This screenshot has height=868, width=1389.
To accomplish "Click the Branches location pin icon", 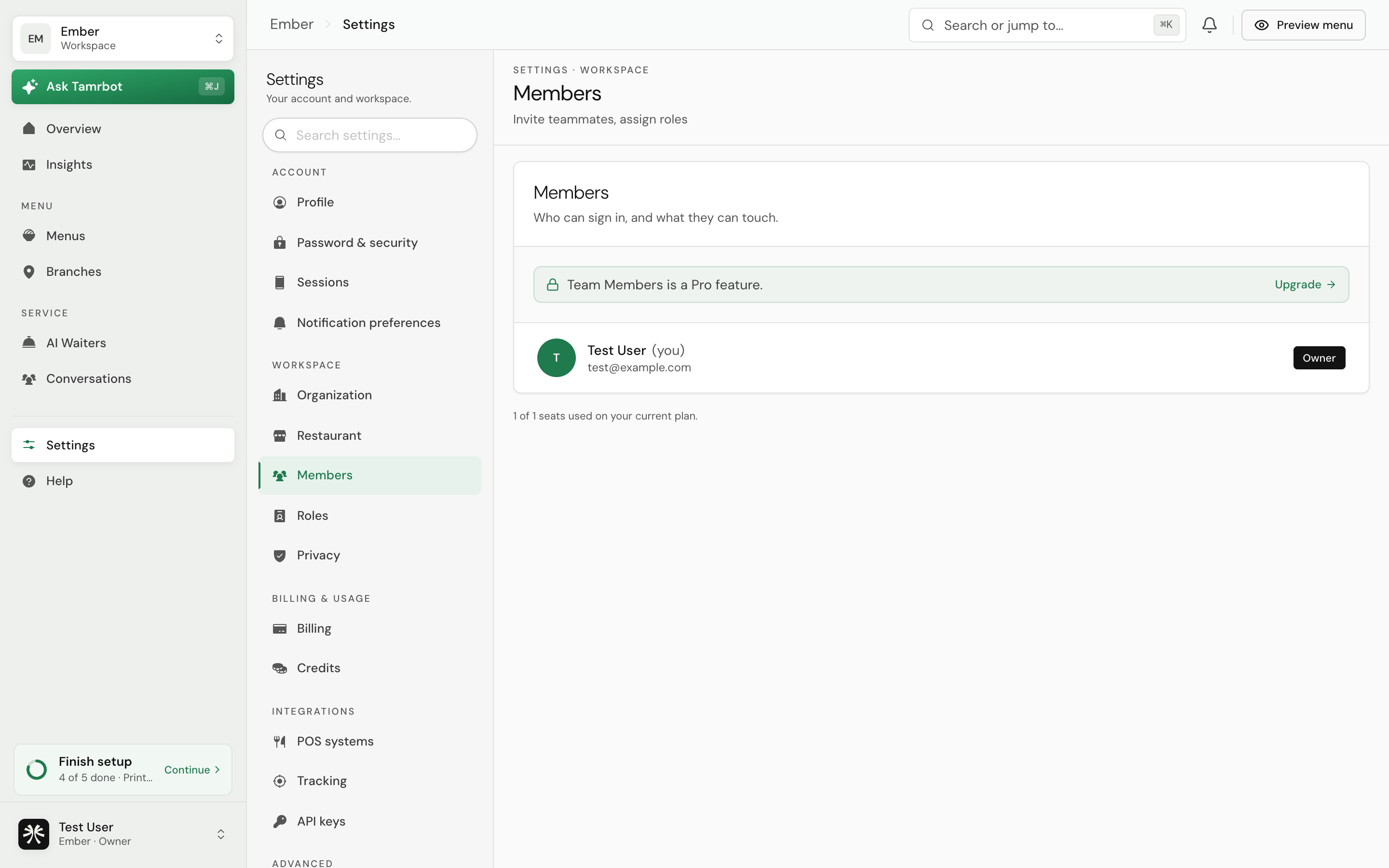I will pyautogui.click(x=29, y=271).
